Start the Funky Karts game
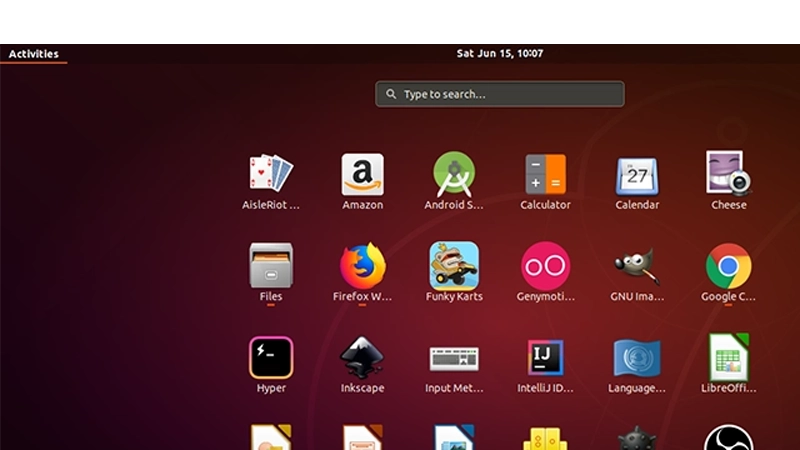Screen dimensions: 800x450 point(454,273)
